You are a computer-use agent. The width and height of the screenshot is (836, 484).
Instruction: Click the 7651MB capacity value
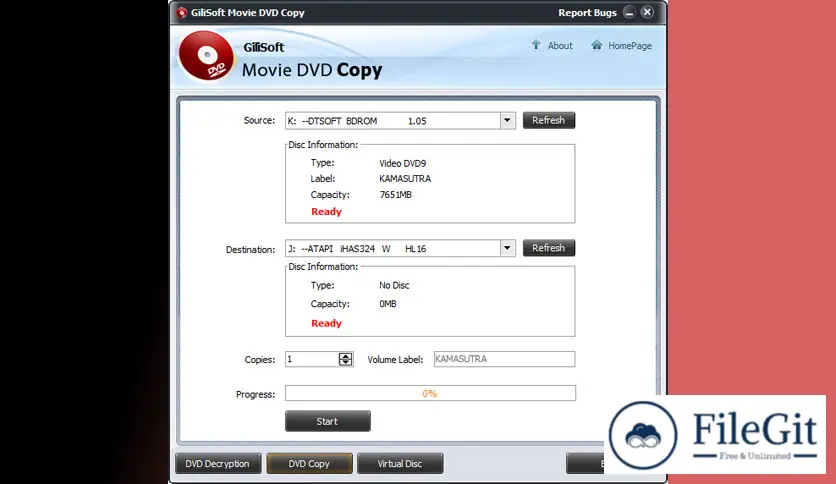click(x=396, y=195)
